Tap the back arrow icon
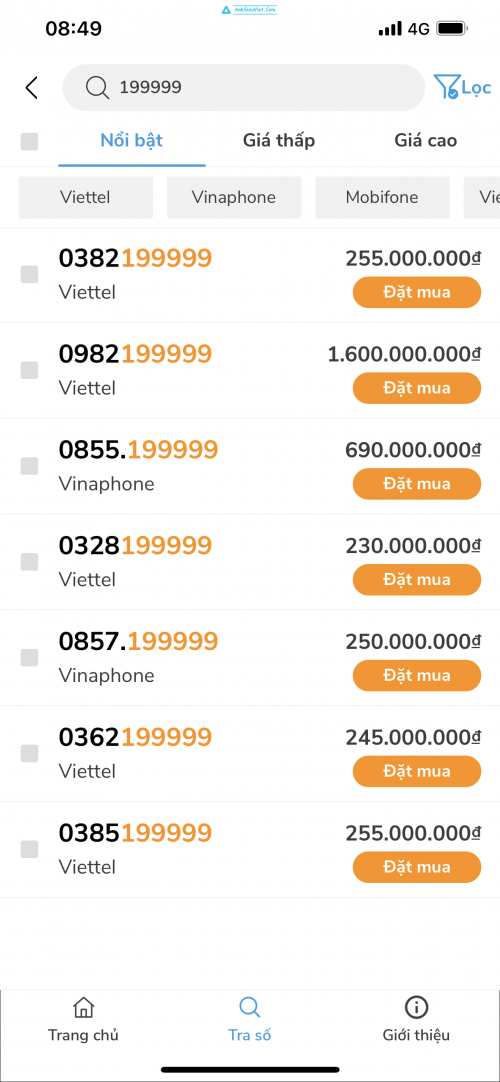The width and height of the screenshot is (500, 1082). point(31,88)
